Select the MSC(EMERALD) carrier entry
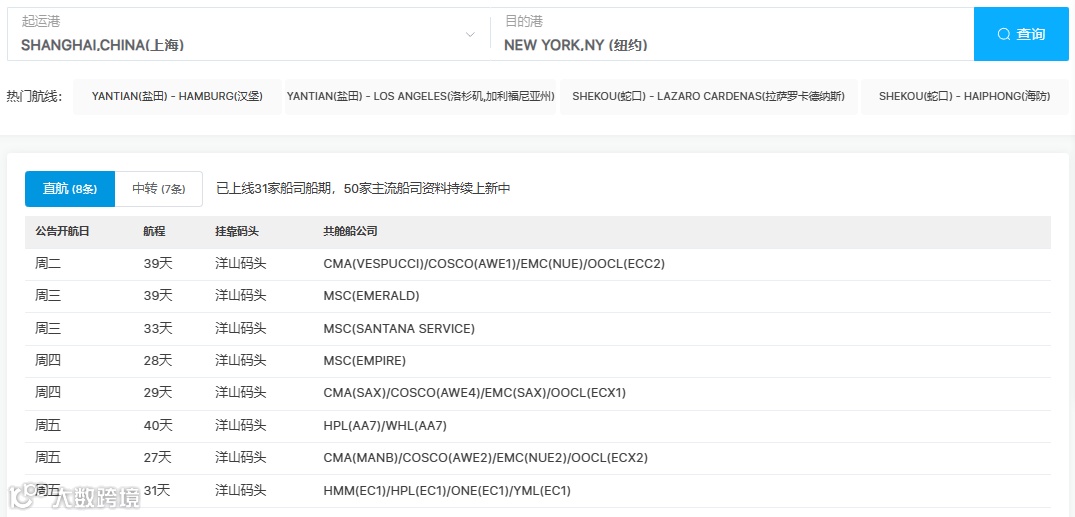This screenshot has height=517, width=1075. [x=371, y=296]
